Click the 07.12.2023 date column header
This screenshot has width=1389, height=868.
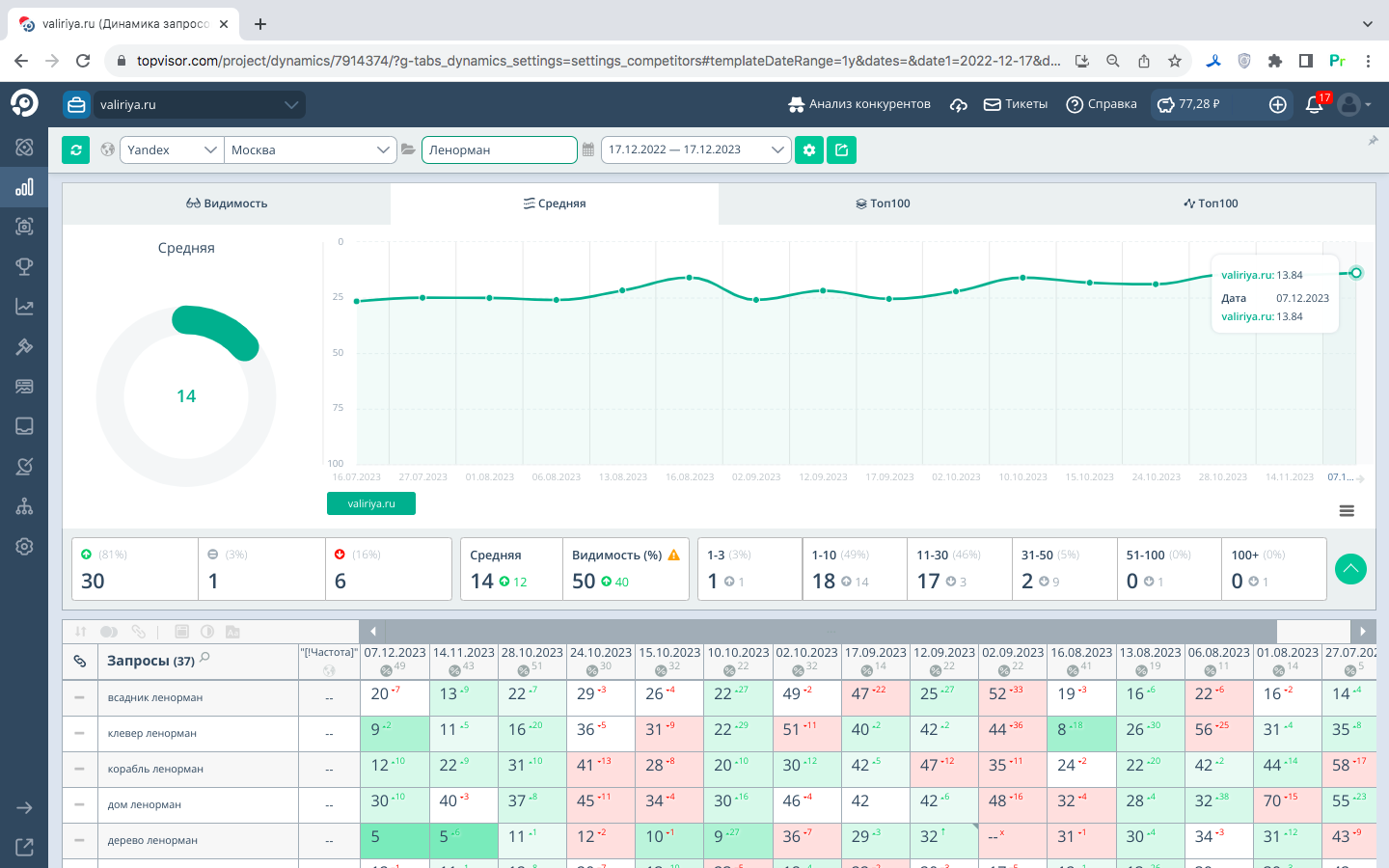pyautogui.click(x=395, y=661)
